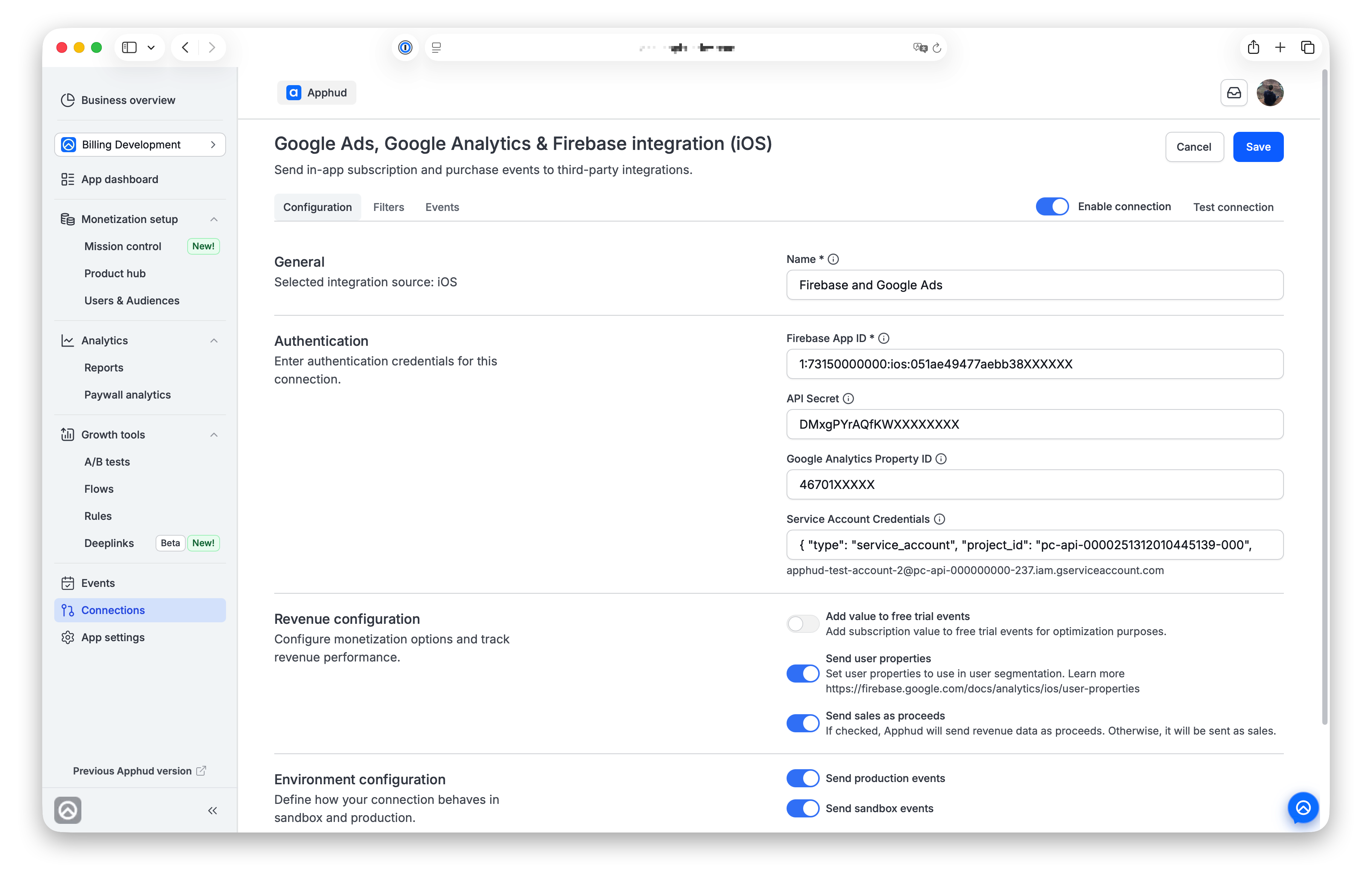1372x889 pixels.
Task: Click the App dashboard grid icon
Action: tap(67, 179)
